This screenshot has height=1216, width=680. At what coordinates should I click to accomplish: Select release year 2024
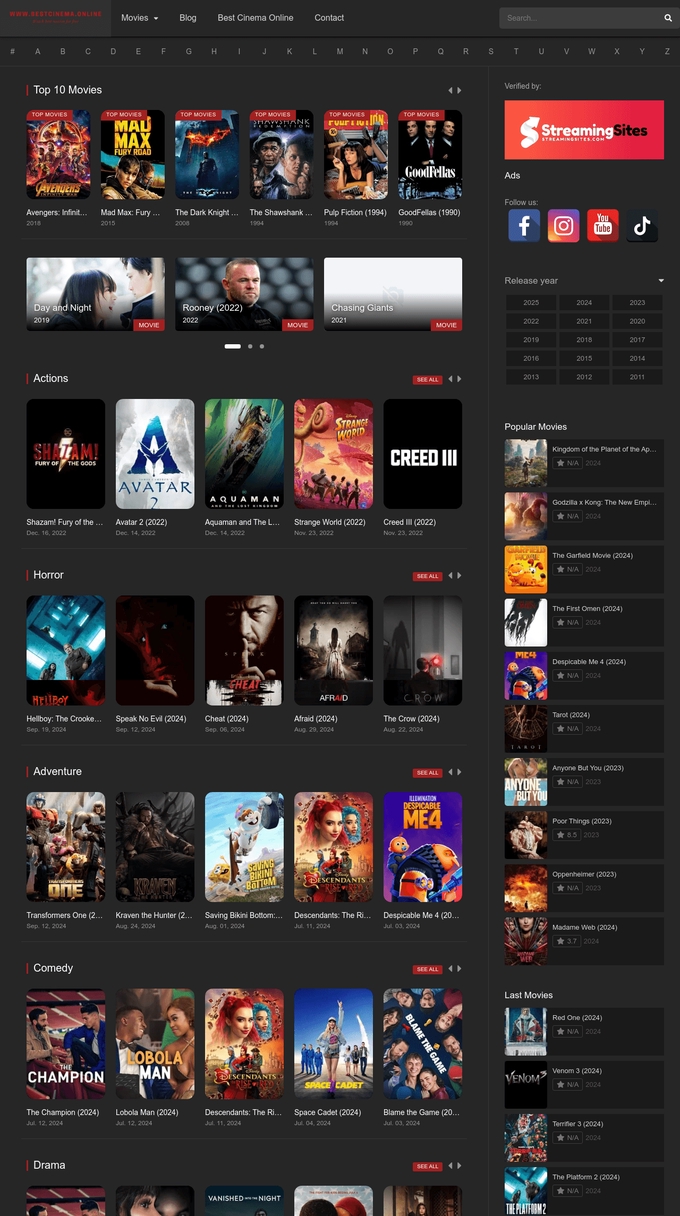click(584, 303)
